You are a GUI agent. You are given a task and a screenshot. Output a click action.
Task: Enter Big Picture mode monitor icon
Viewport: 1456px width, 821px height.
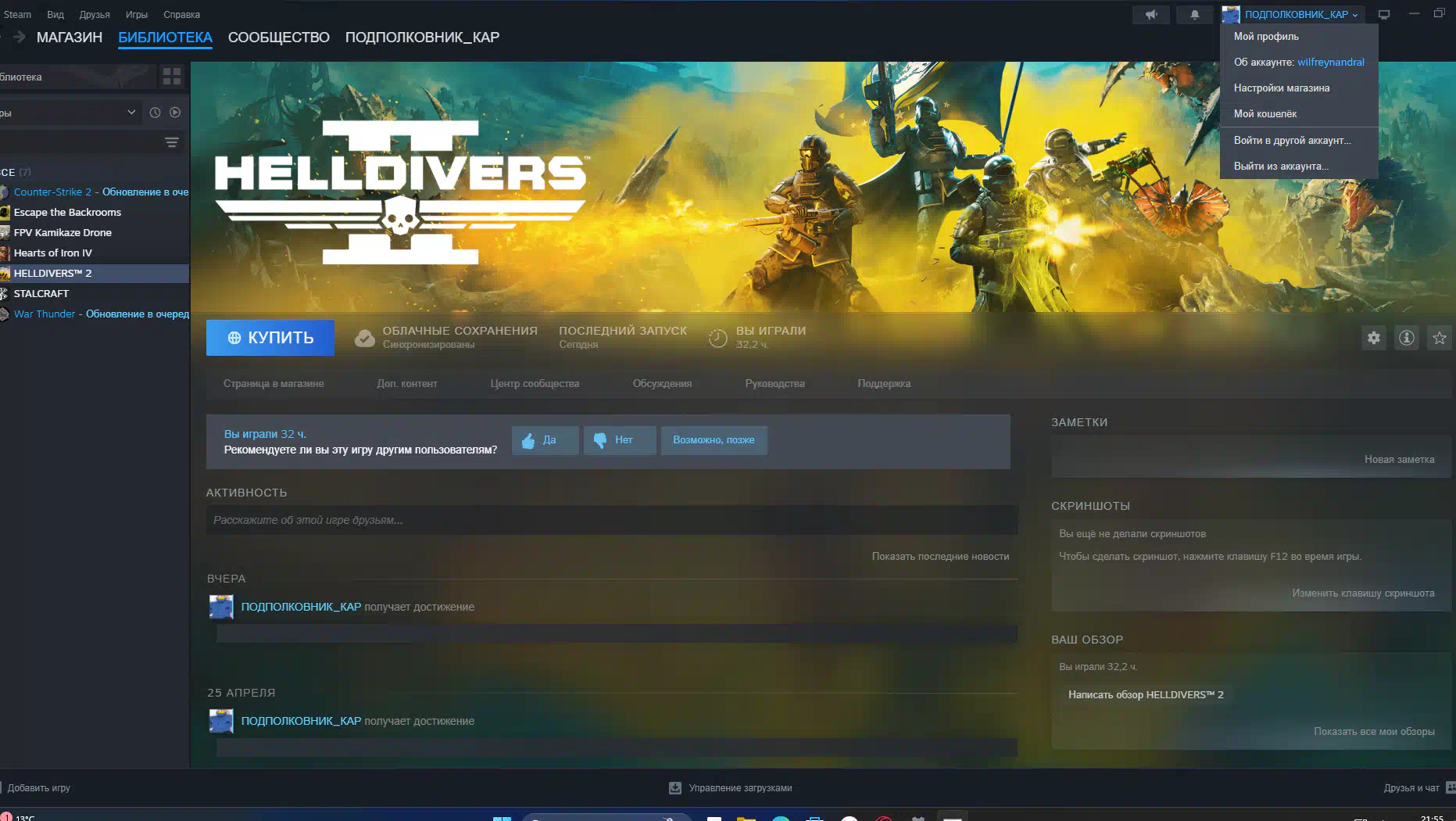coord(1383,15)
